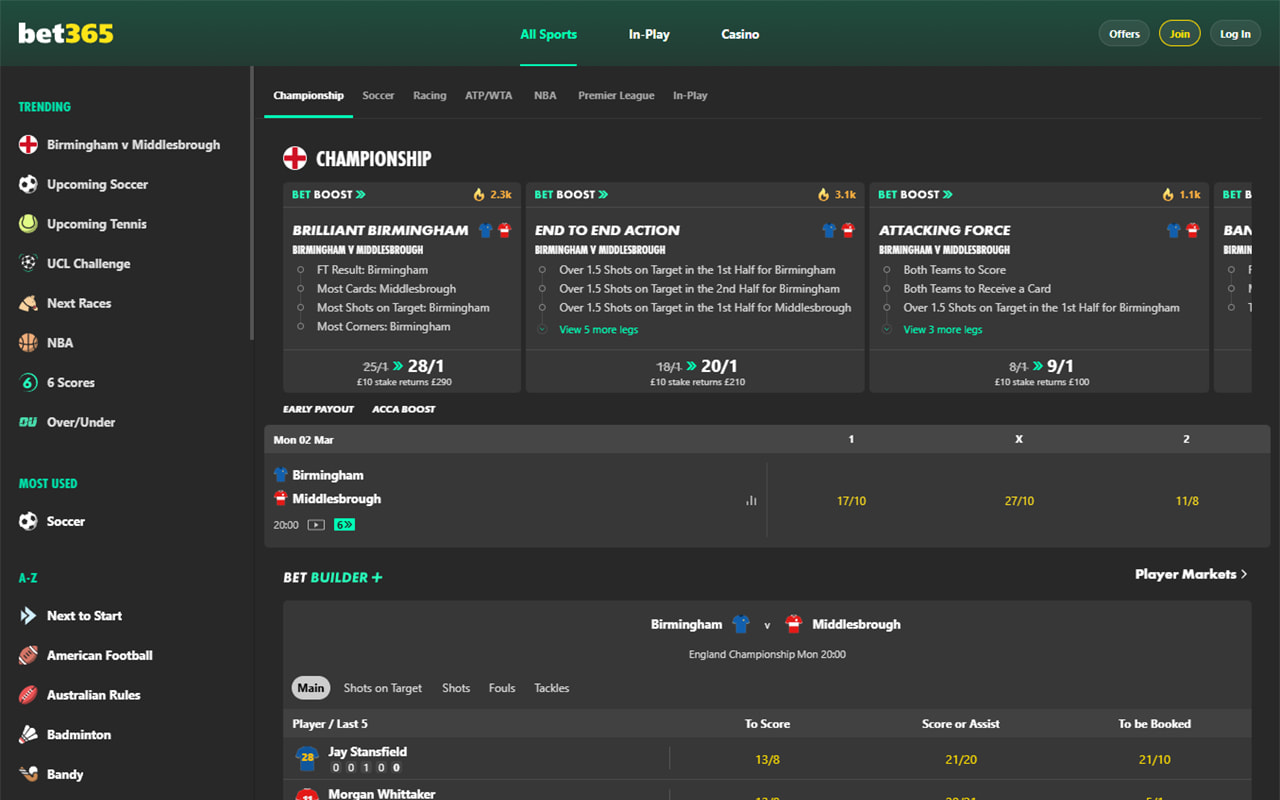Image resolution: width=1280 pixels, height=800 pixels.
Task: Open England flag icon for Birmingham v Middlesbrough
Action: (x=28, y=145)
